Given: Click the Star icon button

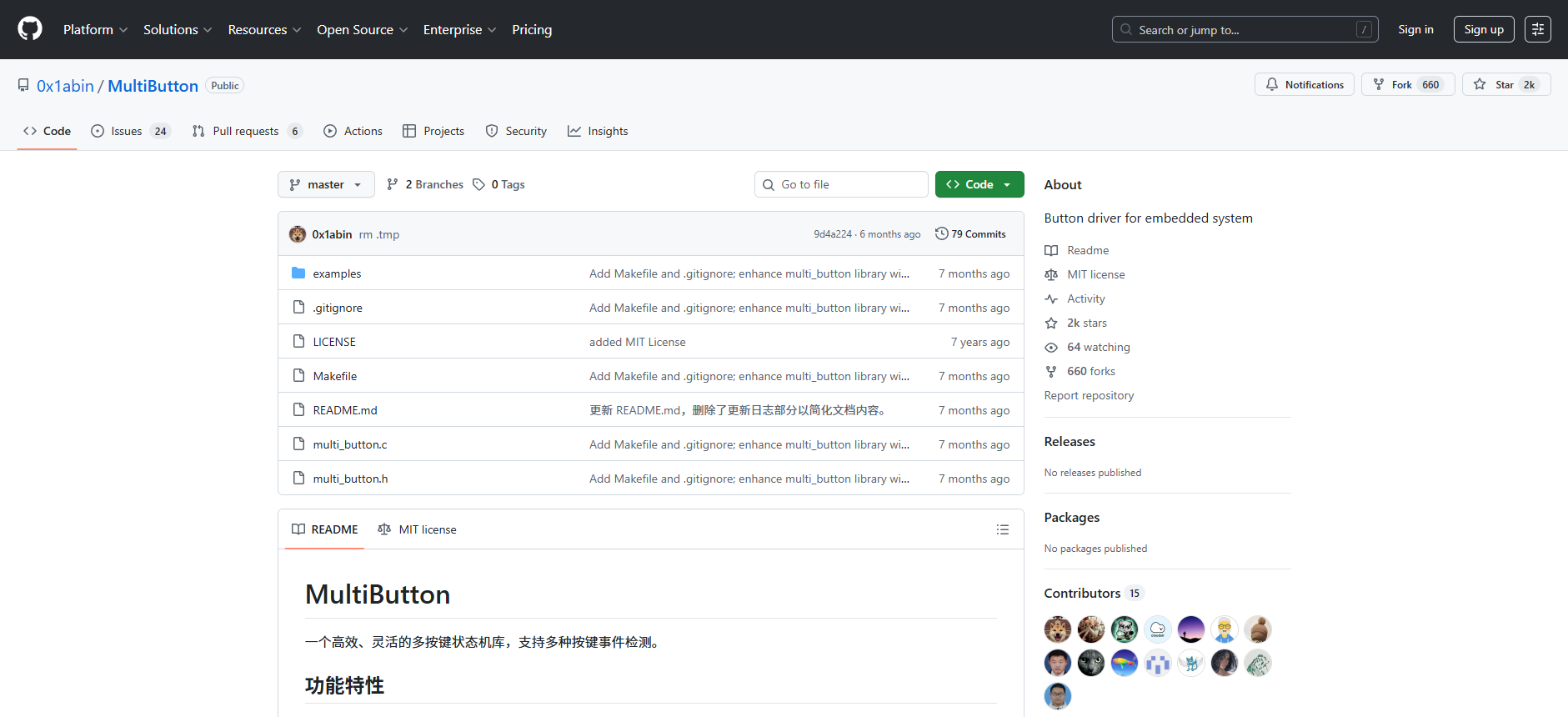Looking at the screenshot, I should [x=1480, y=84].
